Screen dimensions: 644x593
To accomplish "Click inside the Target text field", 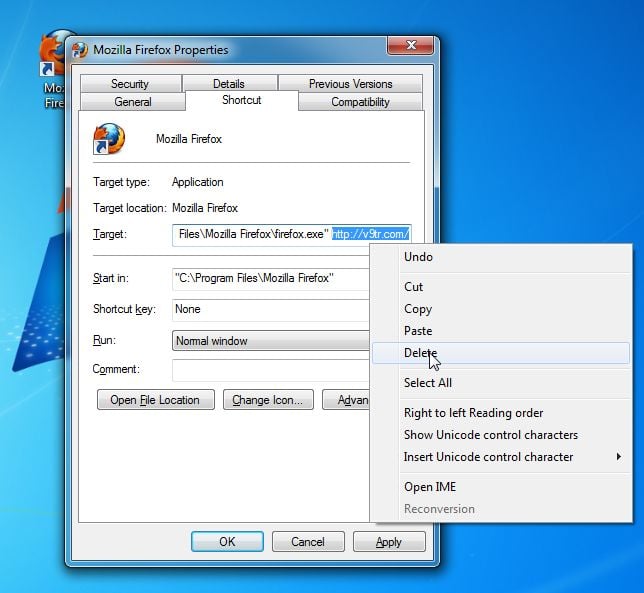I will (292, 235).
